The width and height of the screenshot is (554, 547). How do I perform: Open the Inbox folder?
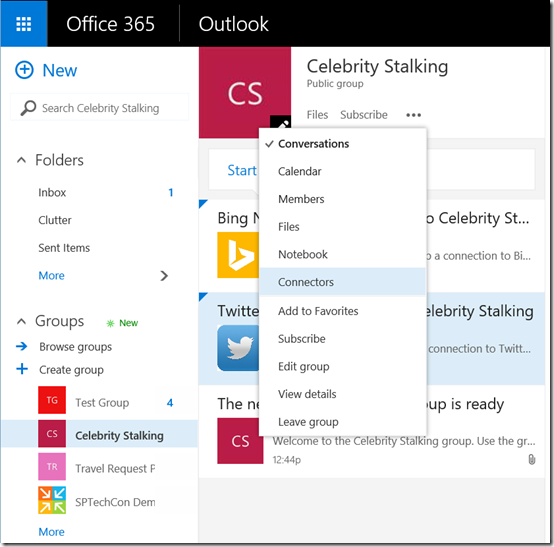tap(52, 192)
